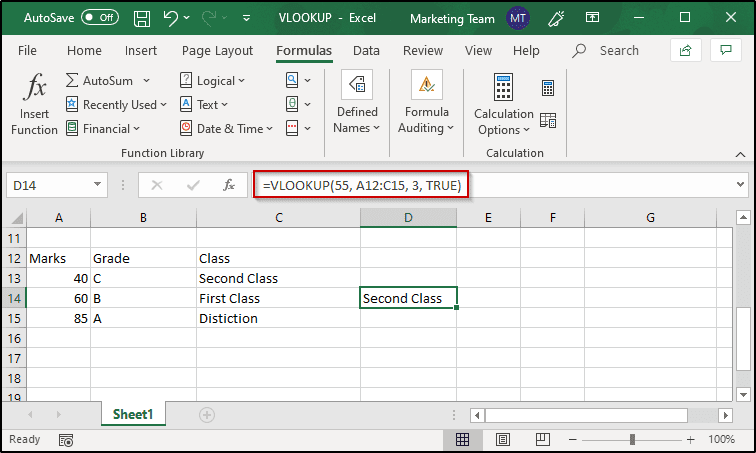Viewport: 756px width, 453px height.
Task: Click the zoom slider handle
Action: point(632,440)
